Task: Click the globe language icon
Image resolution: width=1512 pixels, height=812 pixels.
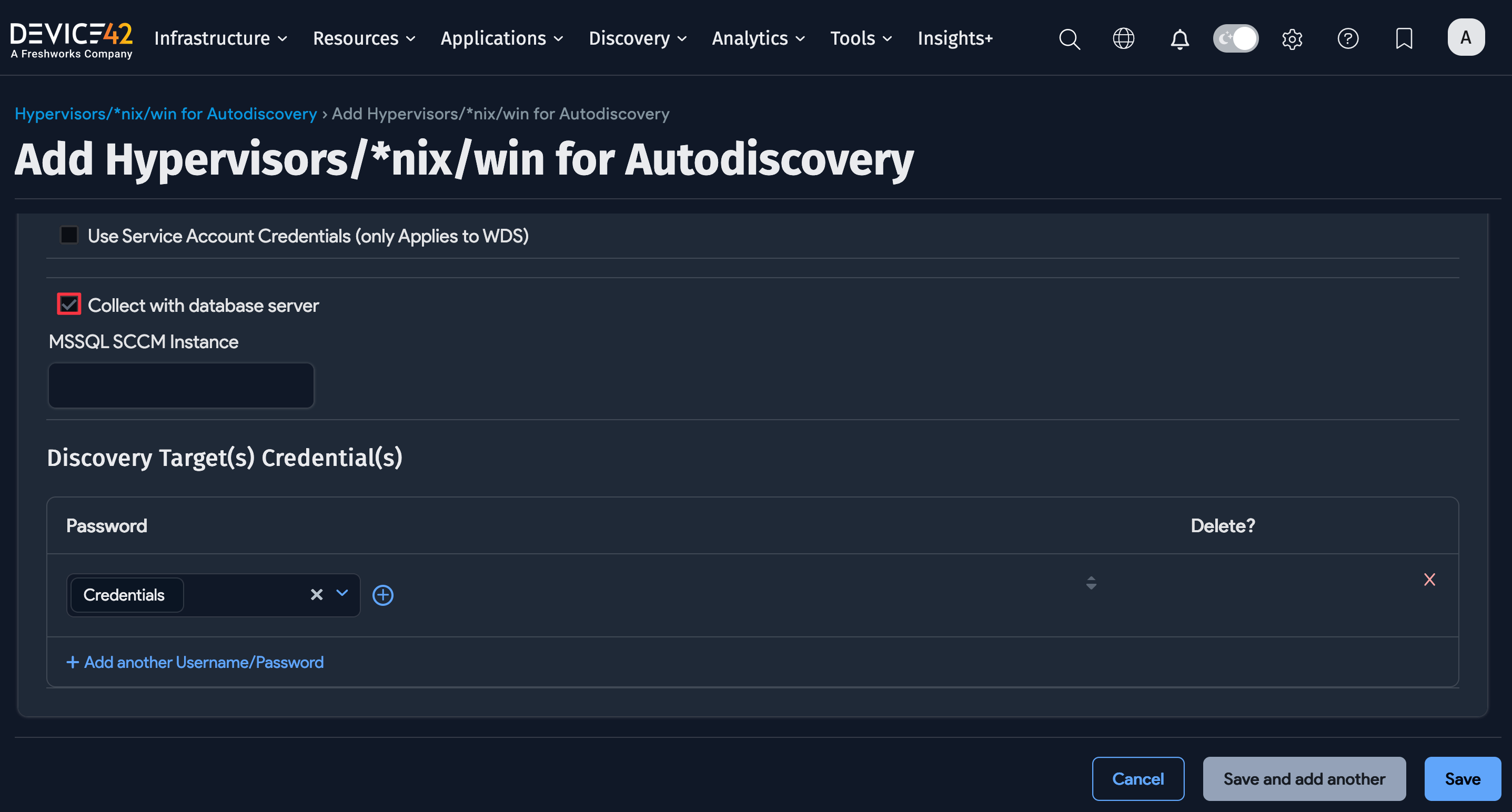Action: coord(1123,39)
